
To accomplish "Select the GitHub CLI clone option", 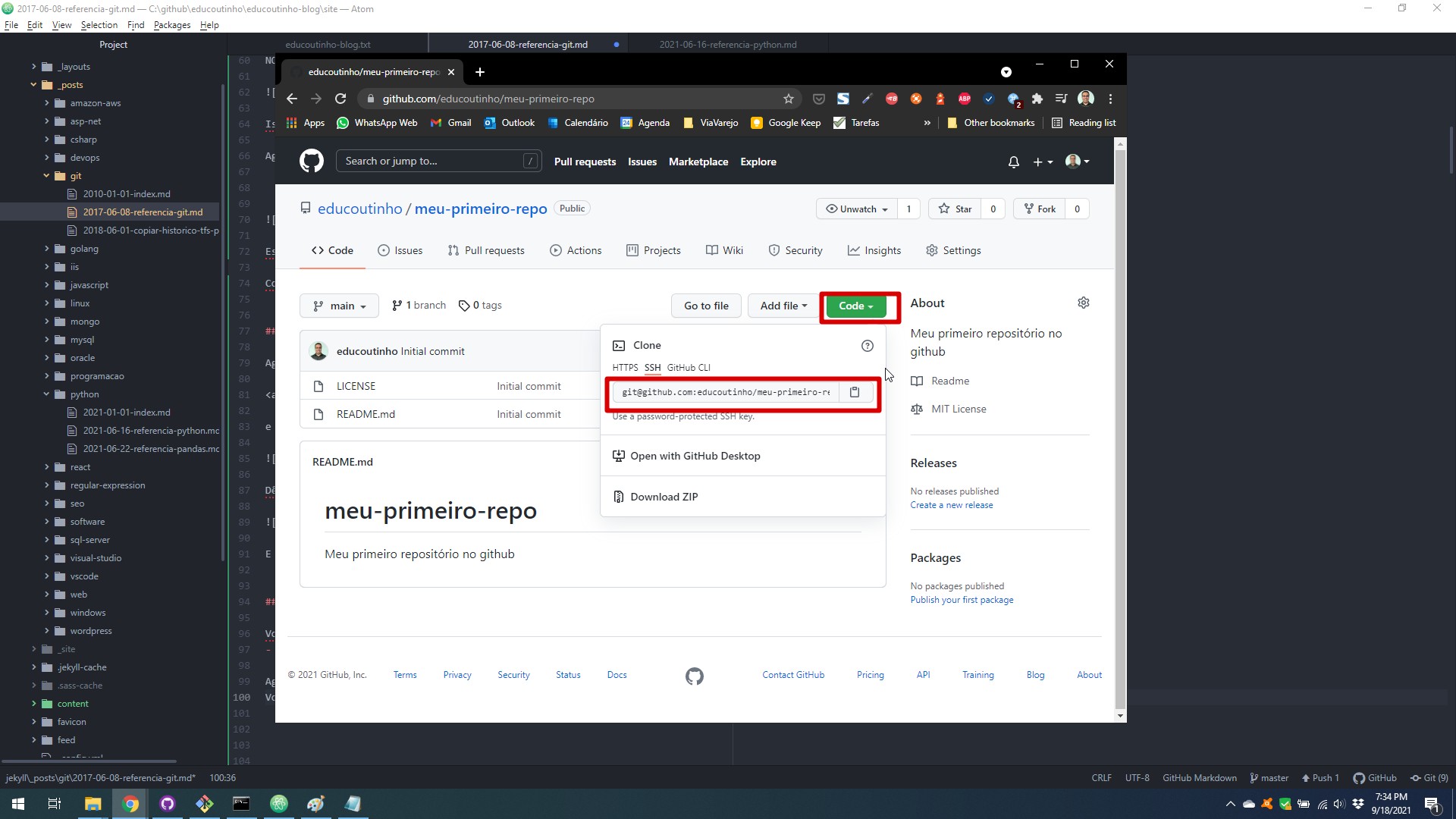I will [x=689, y=368].
